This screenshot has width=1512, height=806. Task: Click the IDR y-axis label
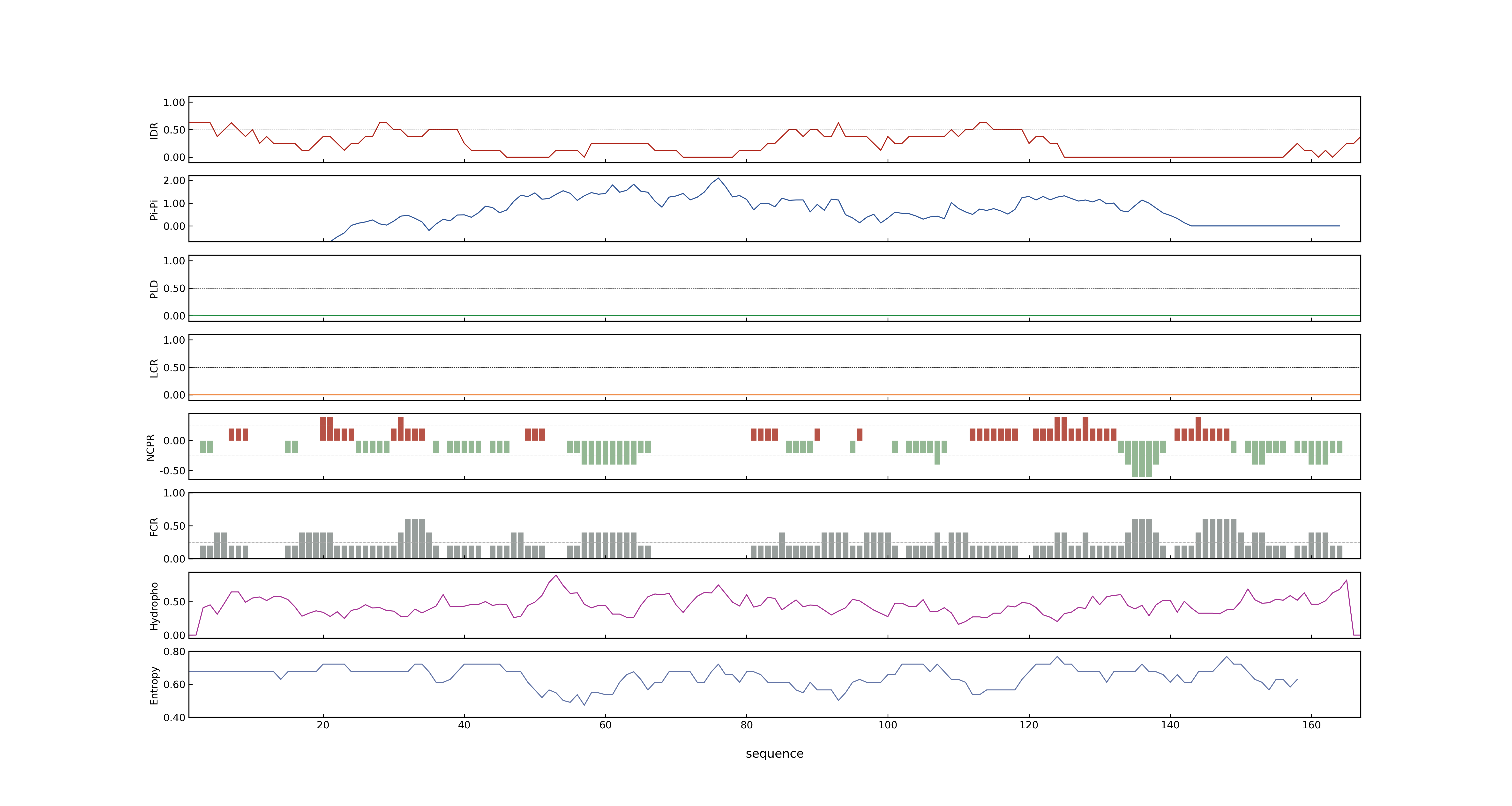pos(154,130)
